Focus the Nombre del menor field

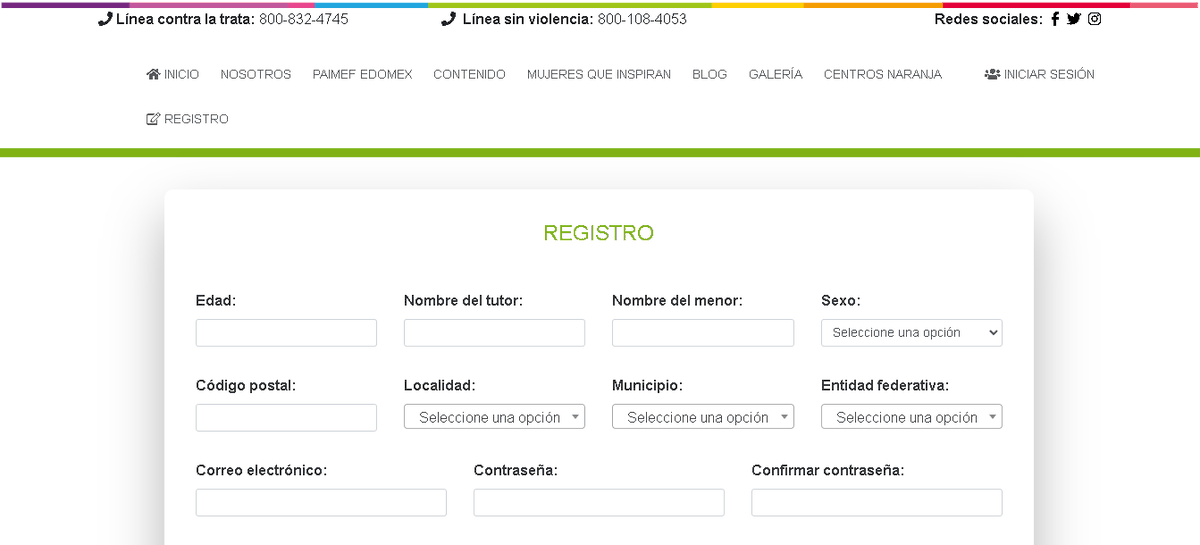(703, 333)
